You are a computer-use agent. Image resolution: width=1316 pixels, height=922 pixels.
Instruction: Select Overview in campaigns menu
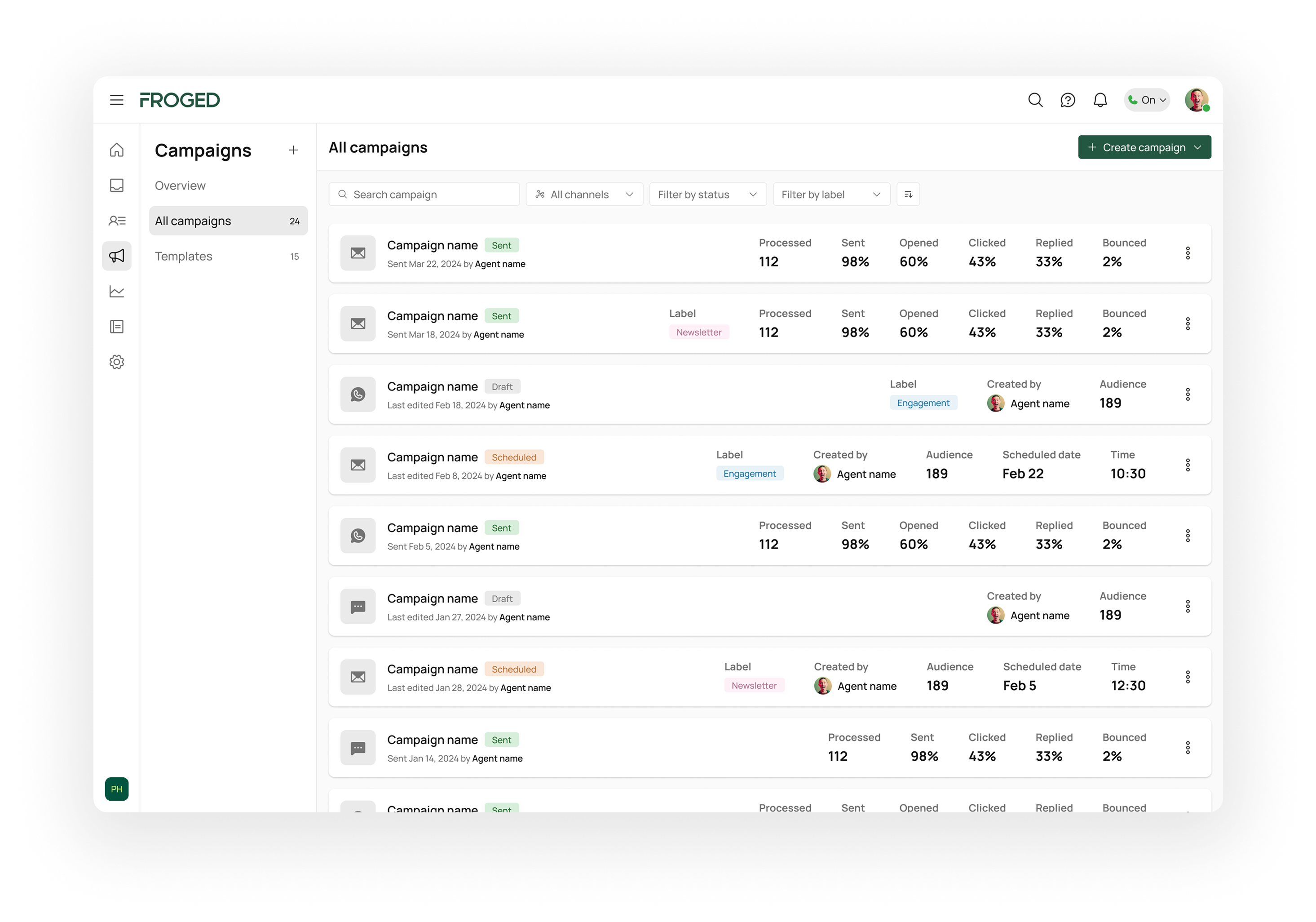click(x=180, y=186)
